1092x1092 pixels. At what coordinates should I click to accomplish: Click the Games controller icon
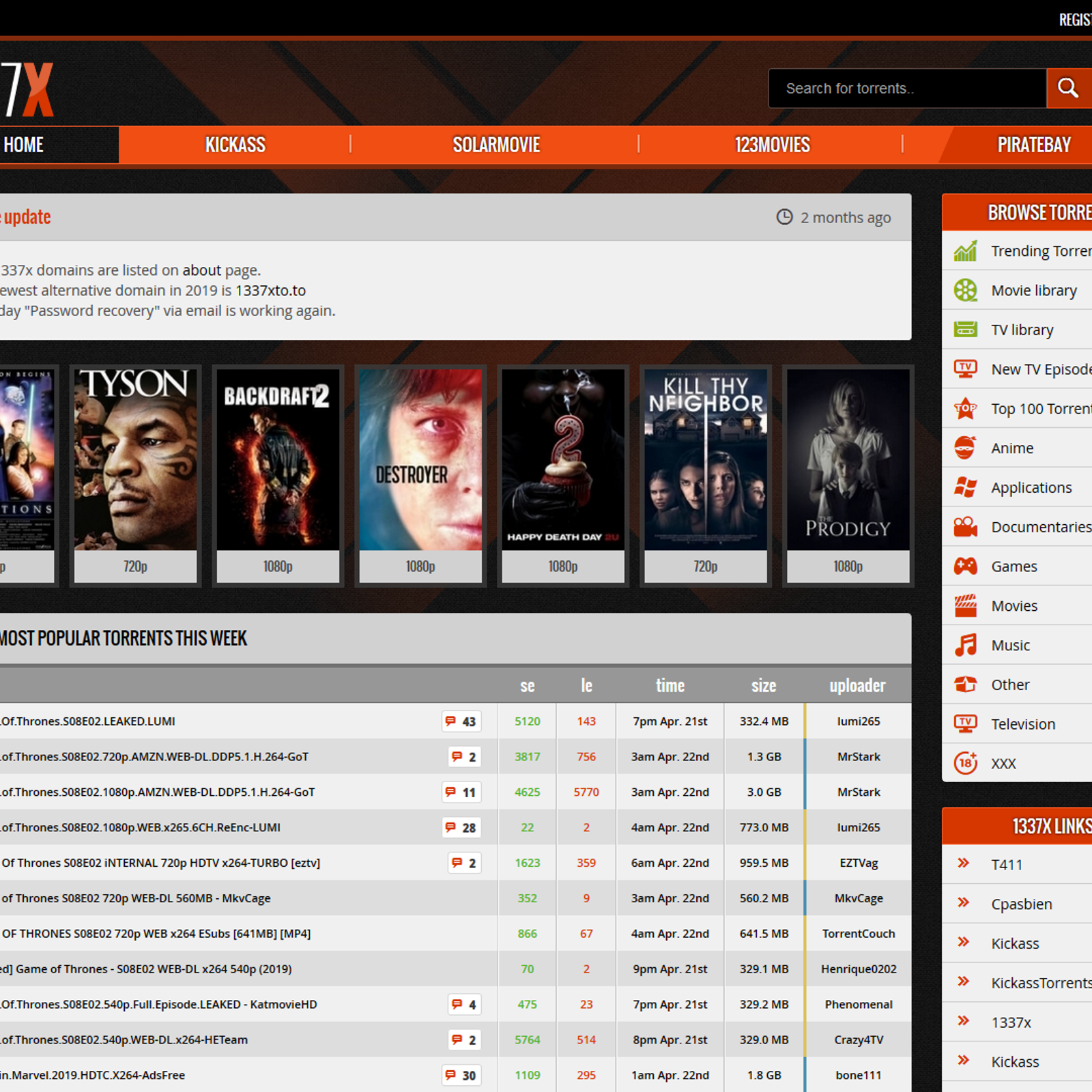point(965,566)
